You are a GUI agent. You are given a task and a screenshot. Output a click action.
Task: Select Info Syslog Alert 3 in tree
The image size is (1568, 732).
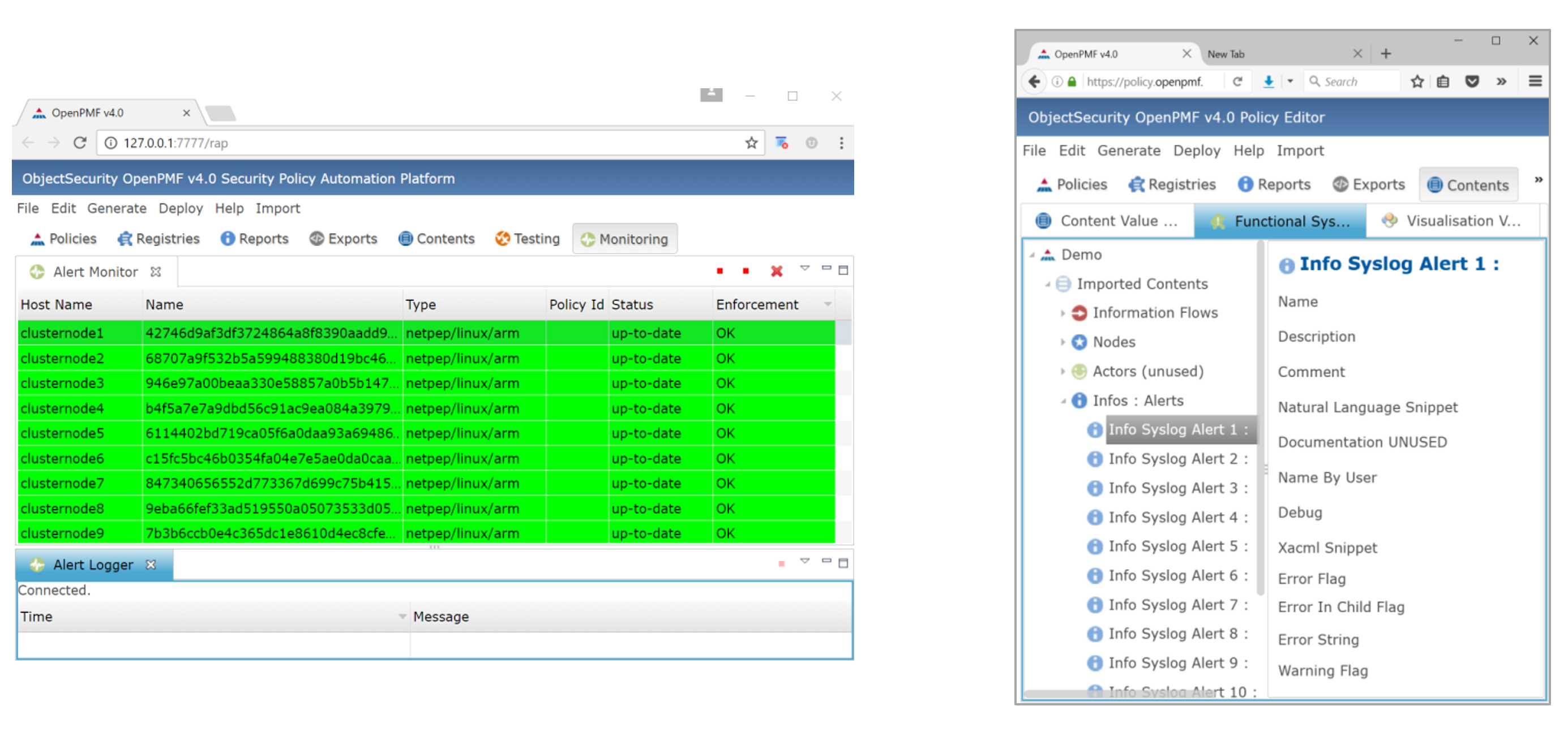coord(1178,488)
